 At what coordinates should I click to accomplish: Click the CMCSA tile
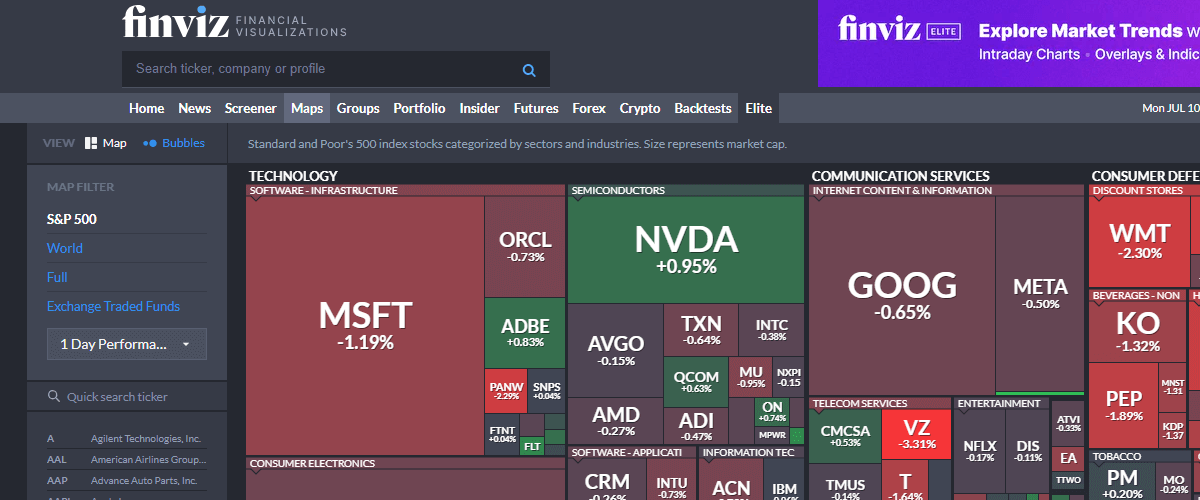point(845,436)
